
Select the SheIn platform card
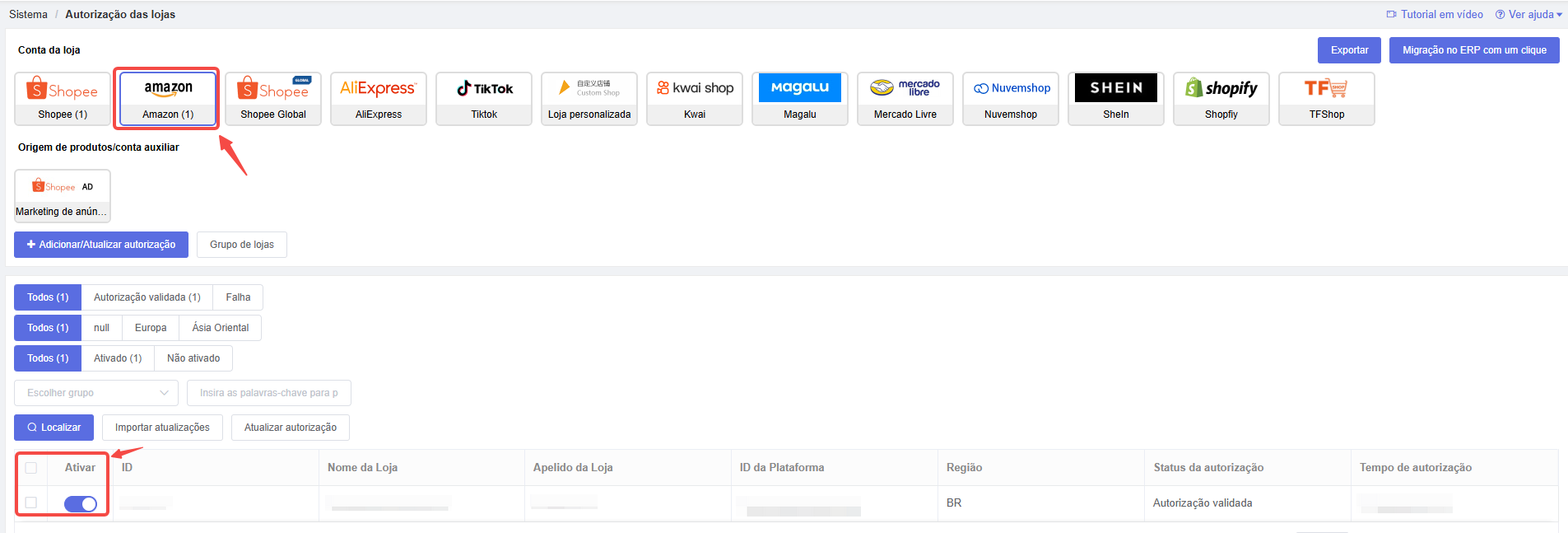point(1116,99)
